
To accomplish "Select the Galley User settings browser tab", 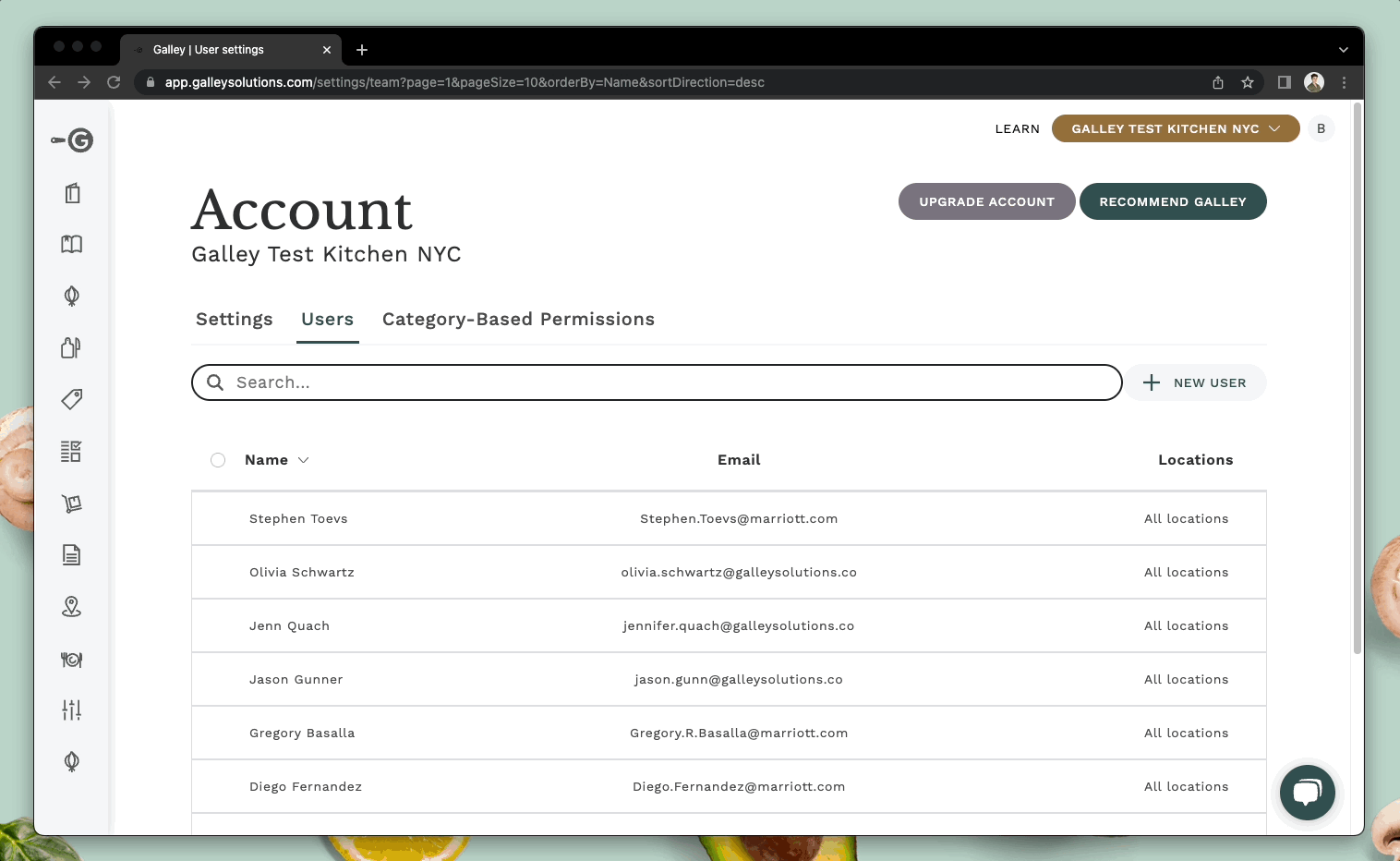I will pos(231,50).
